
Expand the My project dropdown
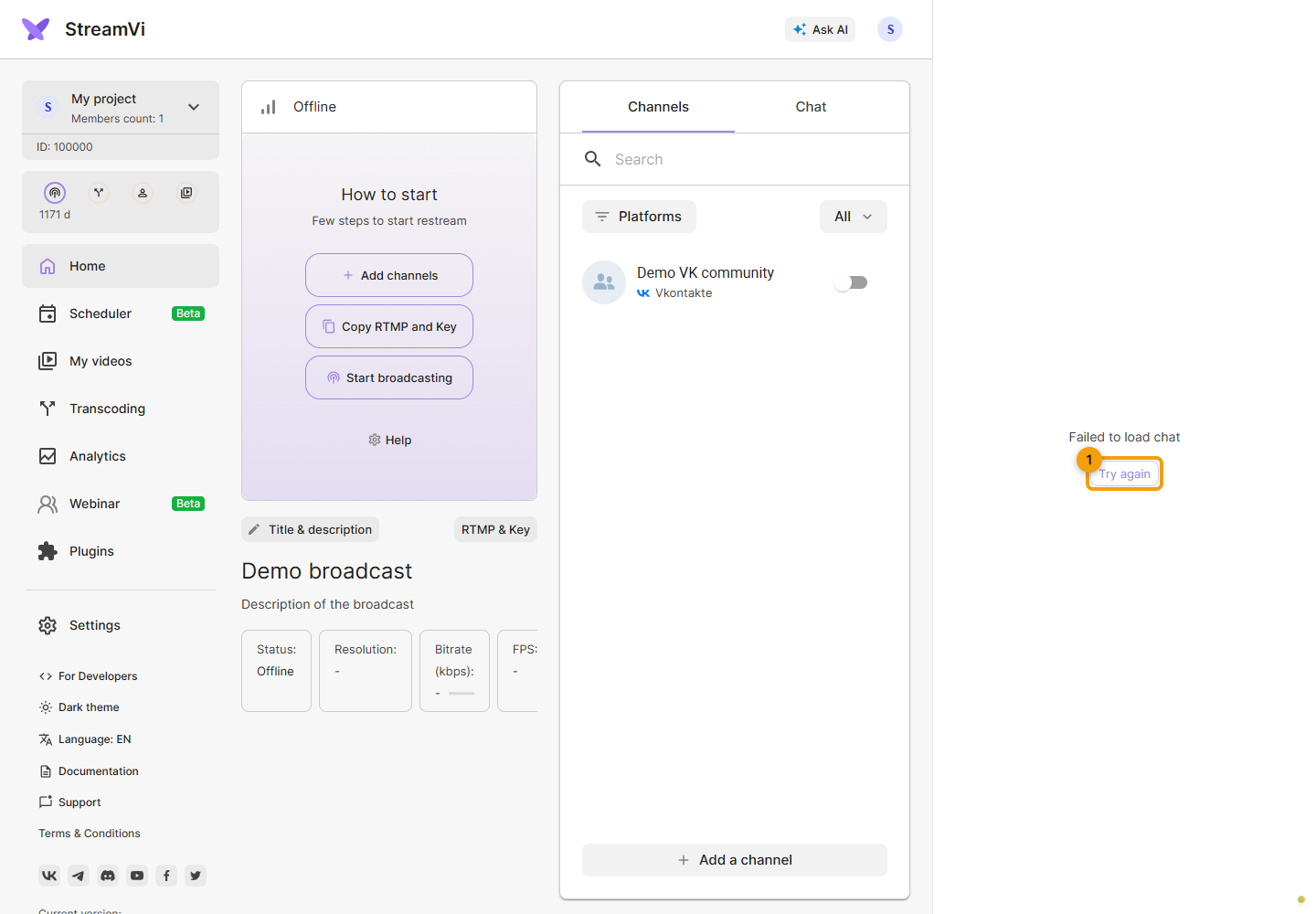click(194, 107)
